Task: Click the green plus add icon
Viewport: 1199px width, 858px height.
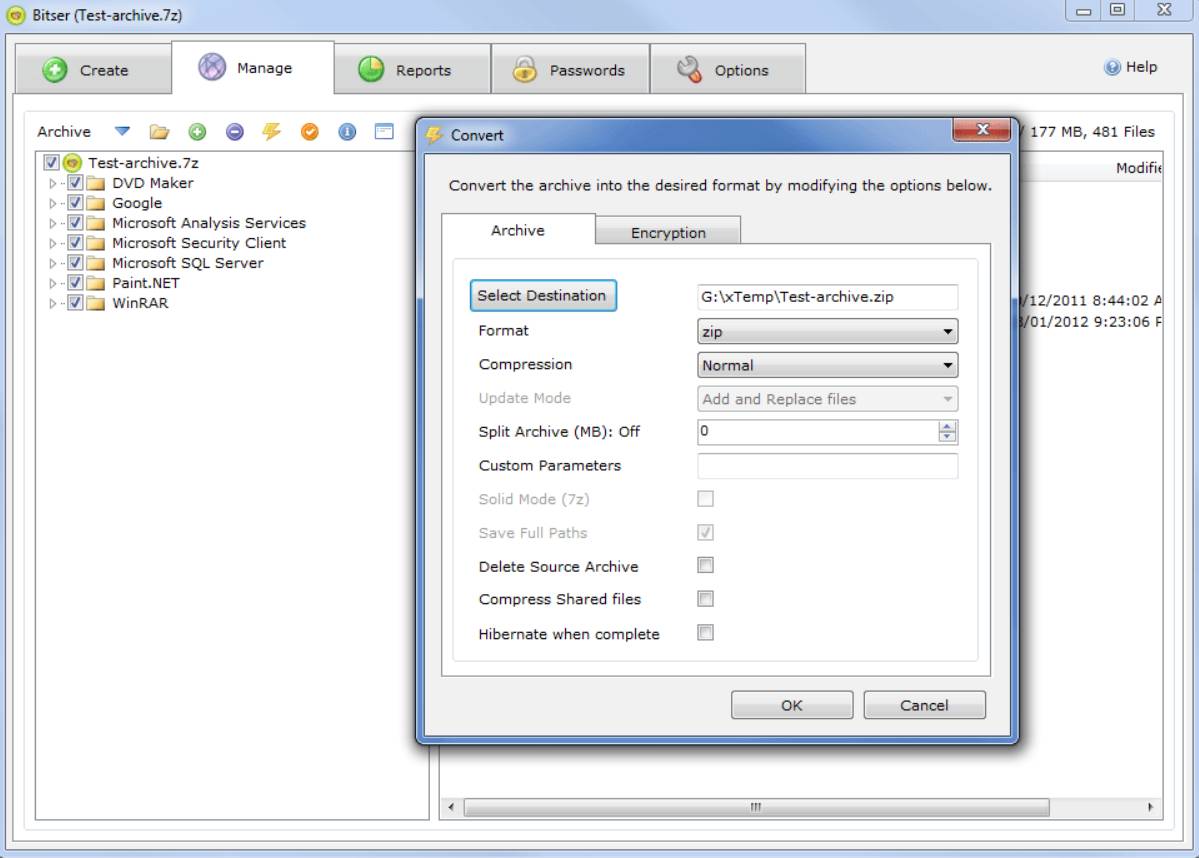Action: [x=197, y=132]
